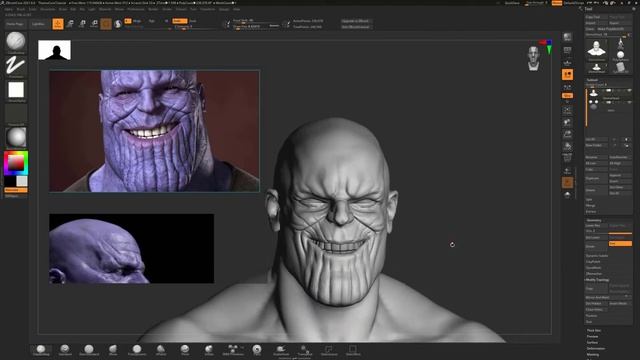
Task: Click the Upgrade to ZBrush button
Action: tap(356, 21)
